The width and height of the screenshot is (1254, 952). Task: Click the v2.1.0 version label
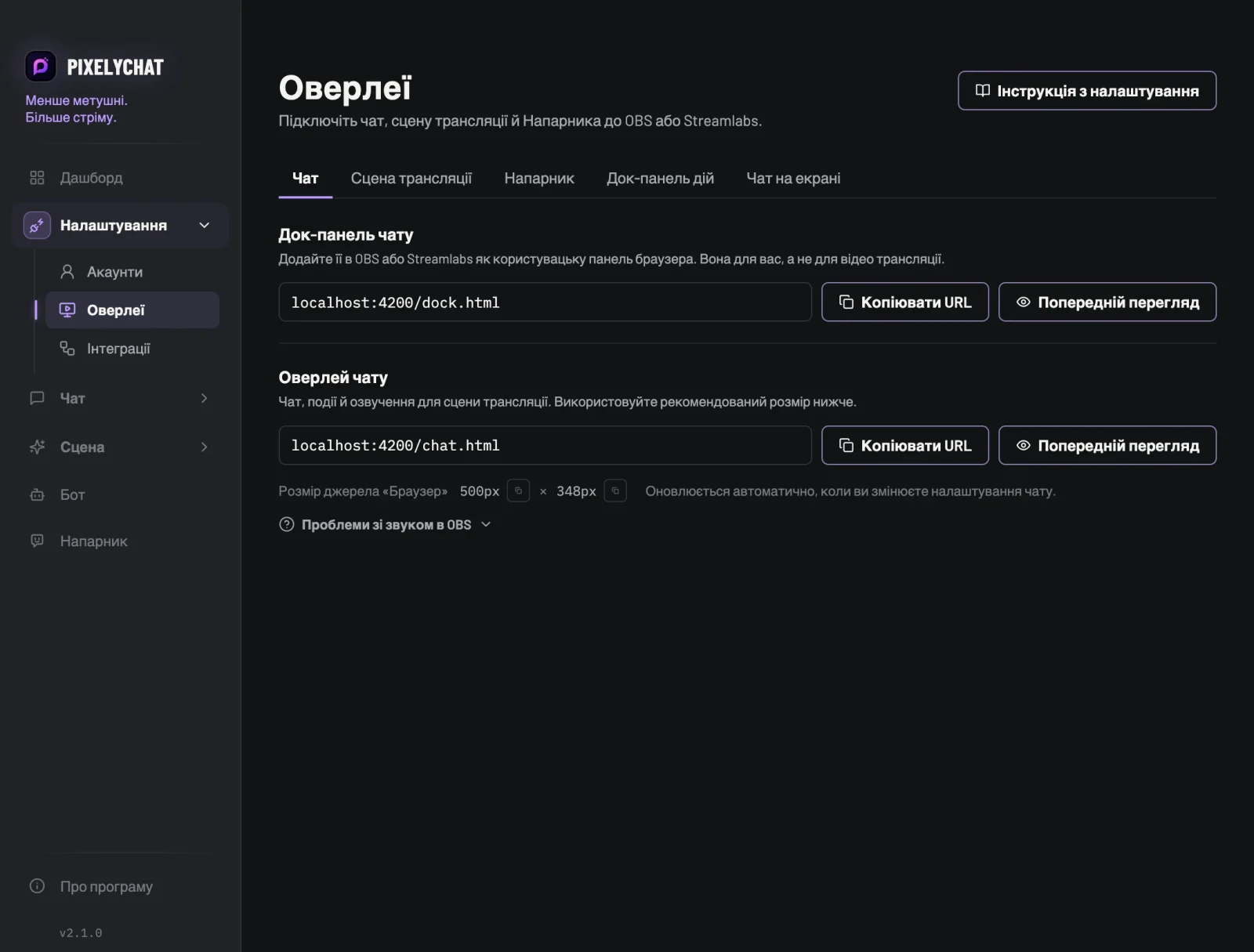coord(81,933)
